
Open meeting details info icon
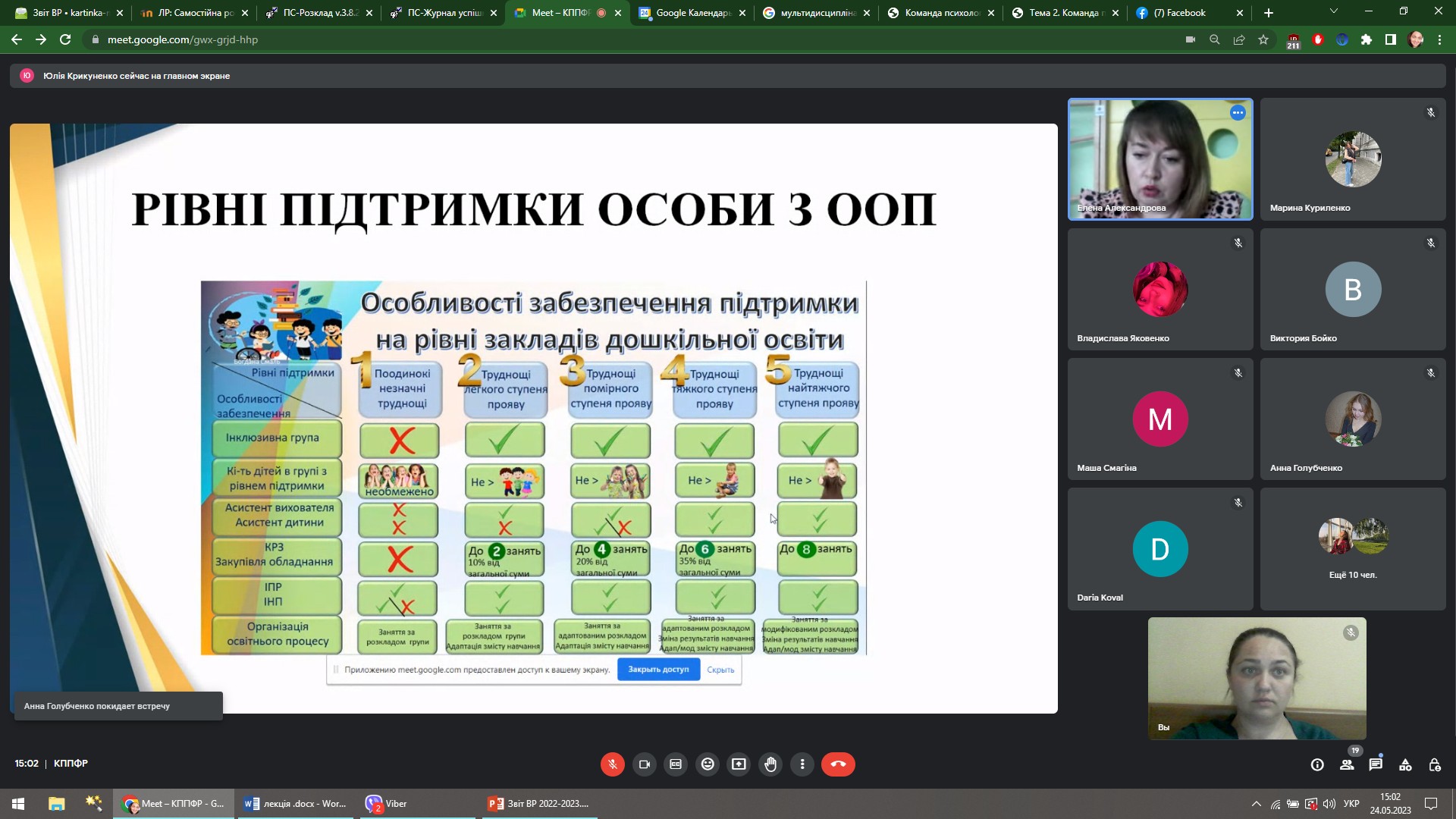[x=1317, y=765]
